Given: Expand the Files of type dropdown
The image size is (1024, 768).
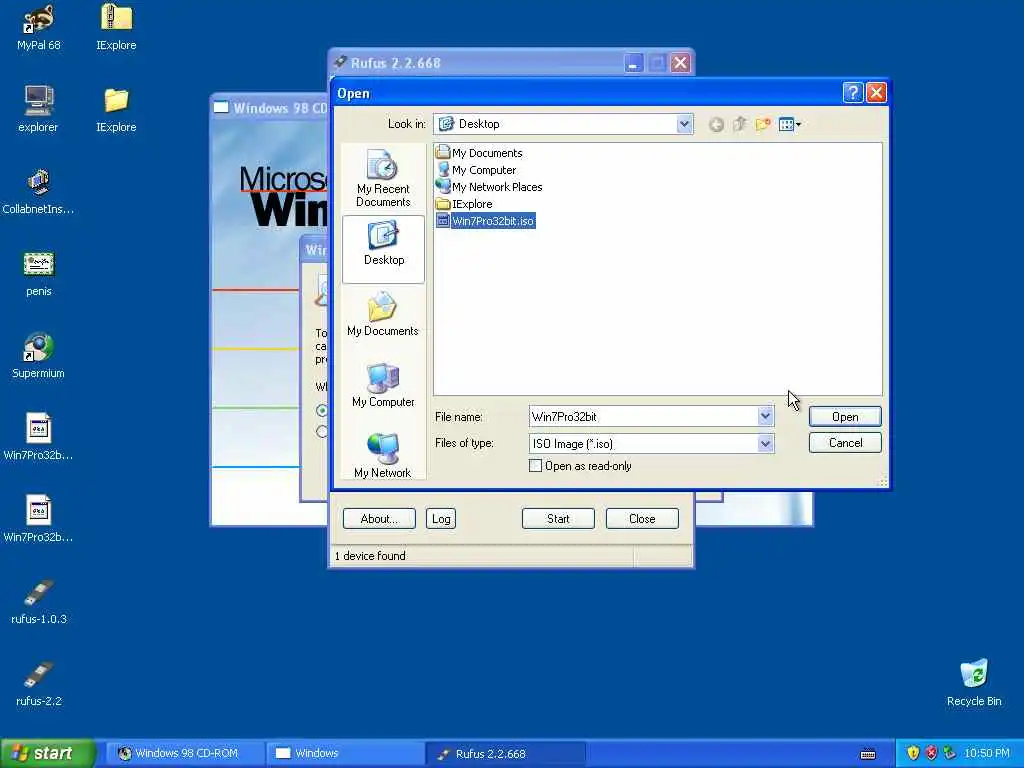Looking at the screenshot, I should (765, 443).
